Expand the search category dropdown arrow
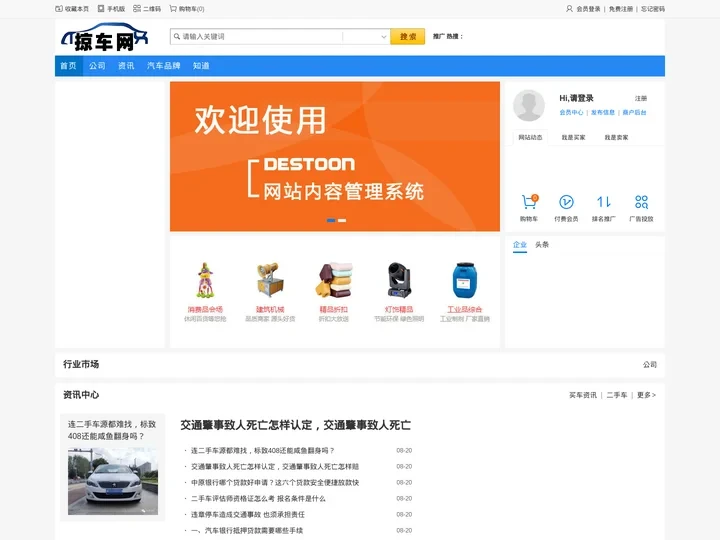Viewport: 720px width, 540px height. click(x=384, y=37)
